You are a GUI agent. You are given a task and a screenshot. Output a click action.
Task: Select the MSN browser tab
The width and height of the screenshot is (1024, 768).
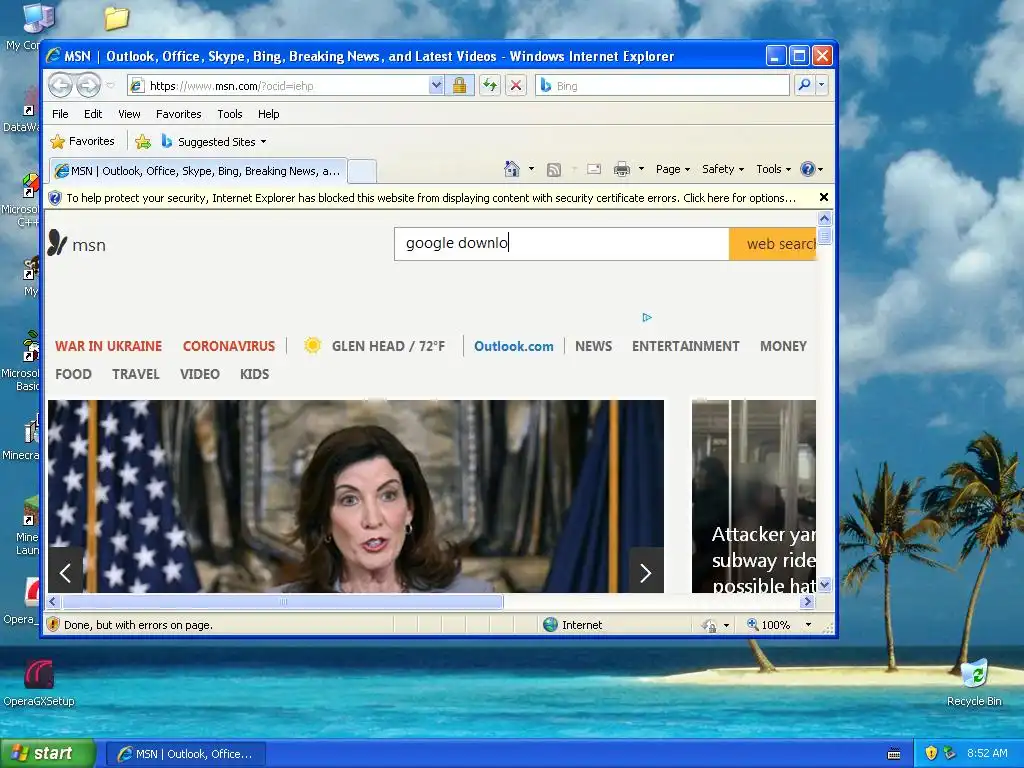pyautogui.click(x=198, y=171)
